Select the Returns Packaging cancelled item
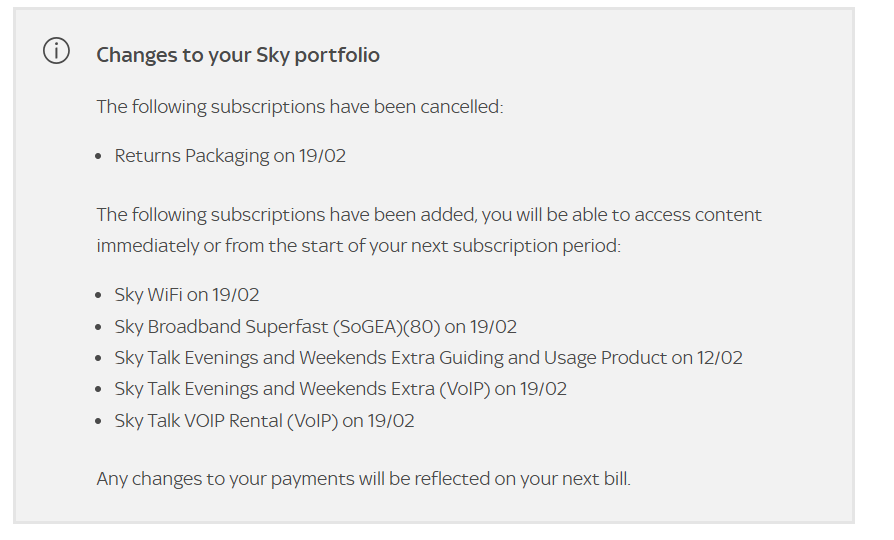This screenshot has width=894, height=540. click(x=230, y=156)
